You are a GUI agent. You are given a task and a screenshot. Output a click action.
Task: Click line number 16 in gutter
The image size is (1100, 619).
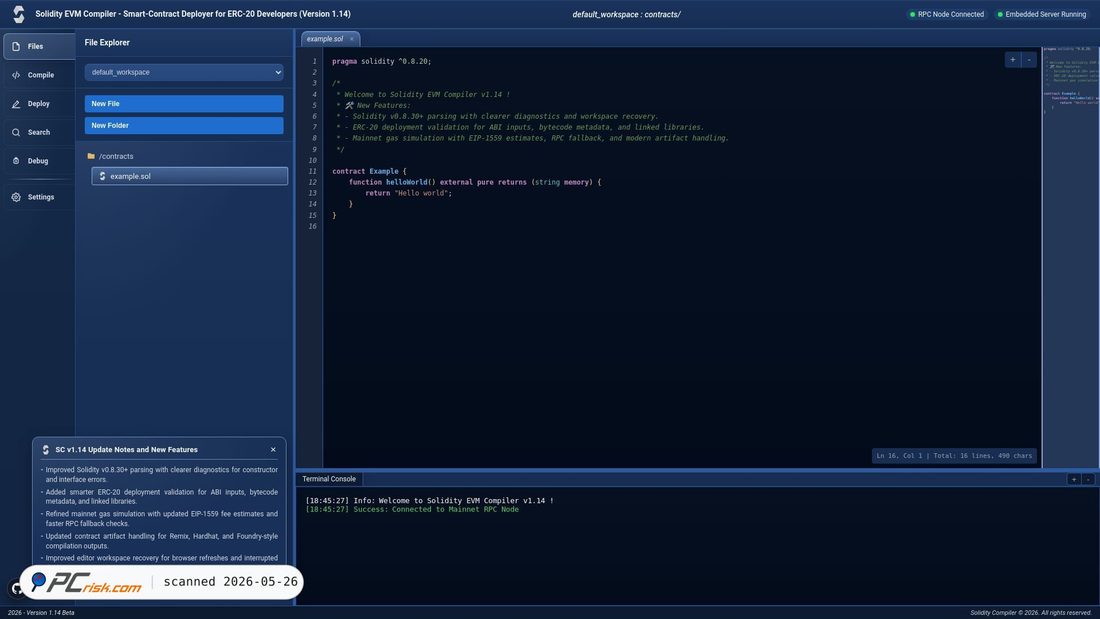(x=312, y=226)
